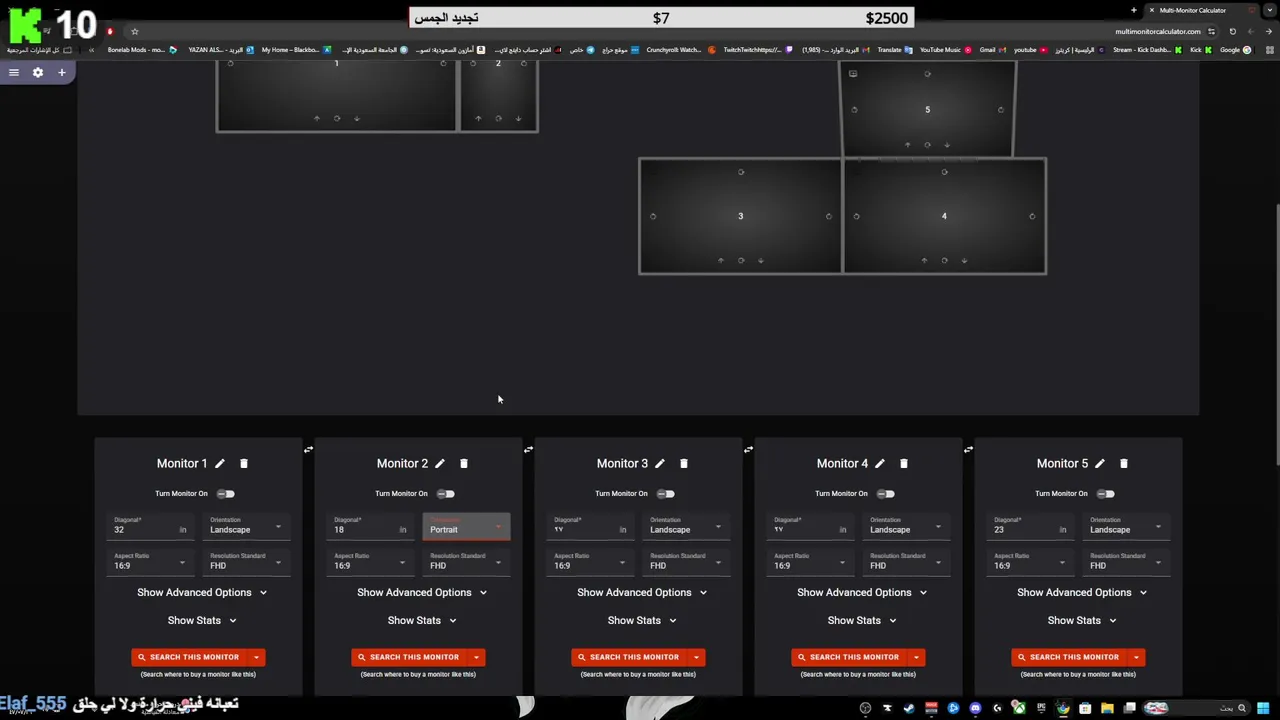
Task: Open Monitor 1 Orientation dropdown
Action: (246, 526)
